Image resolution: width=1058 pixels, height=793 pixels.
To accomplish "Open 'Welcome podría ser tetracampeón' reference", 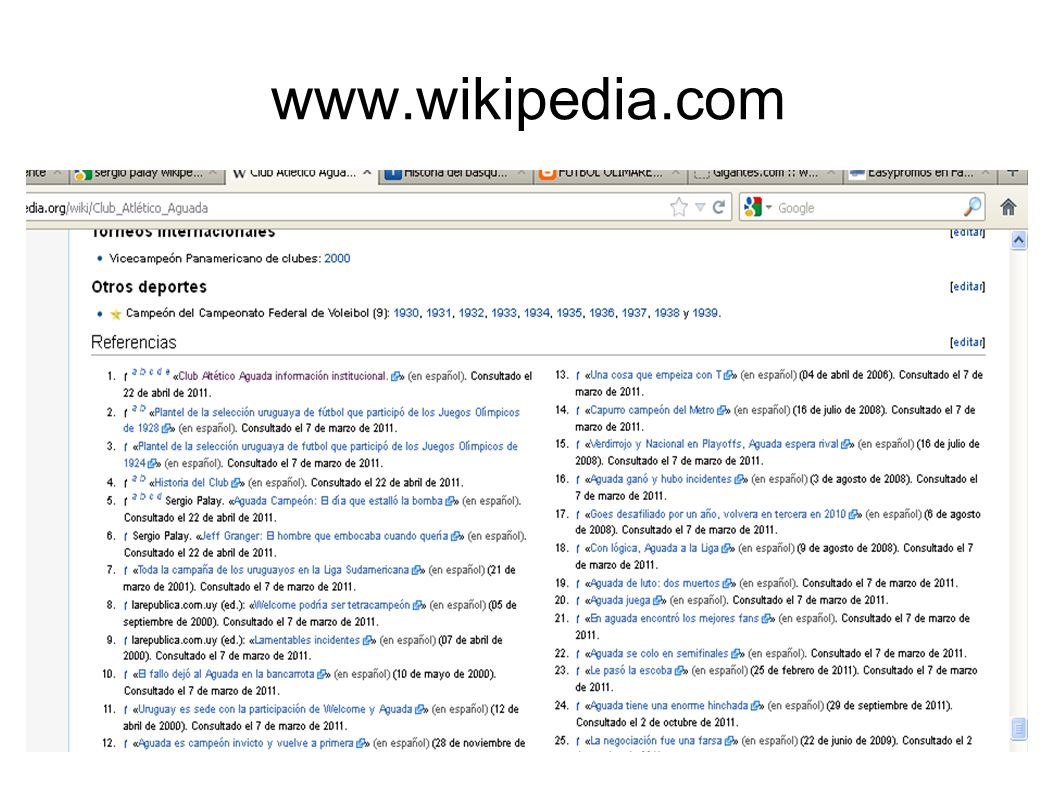I will tap(332, 605).
